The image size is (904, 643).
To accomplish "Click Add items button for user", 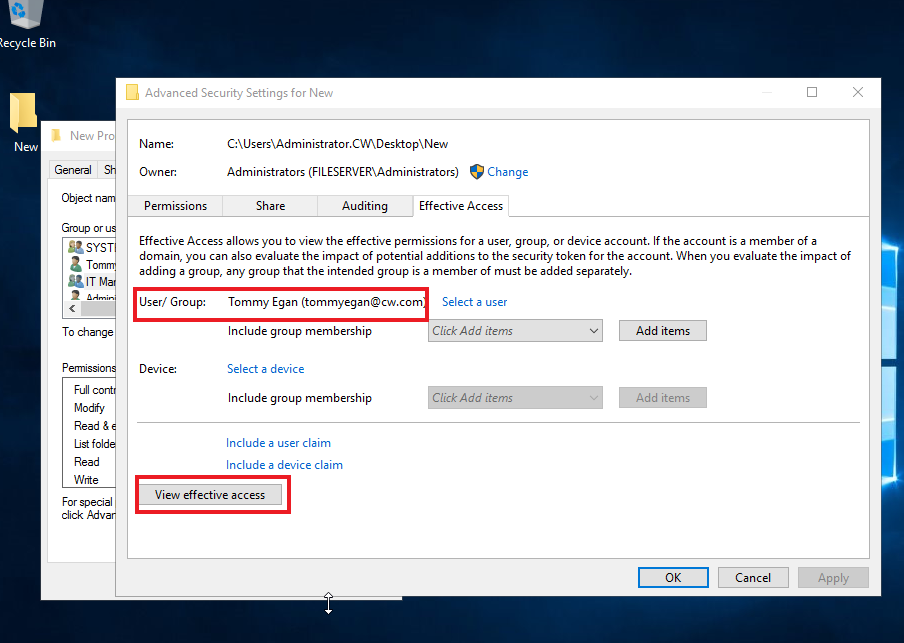I will pyautogui.click(x=662, y=331).
